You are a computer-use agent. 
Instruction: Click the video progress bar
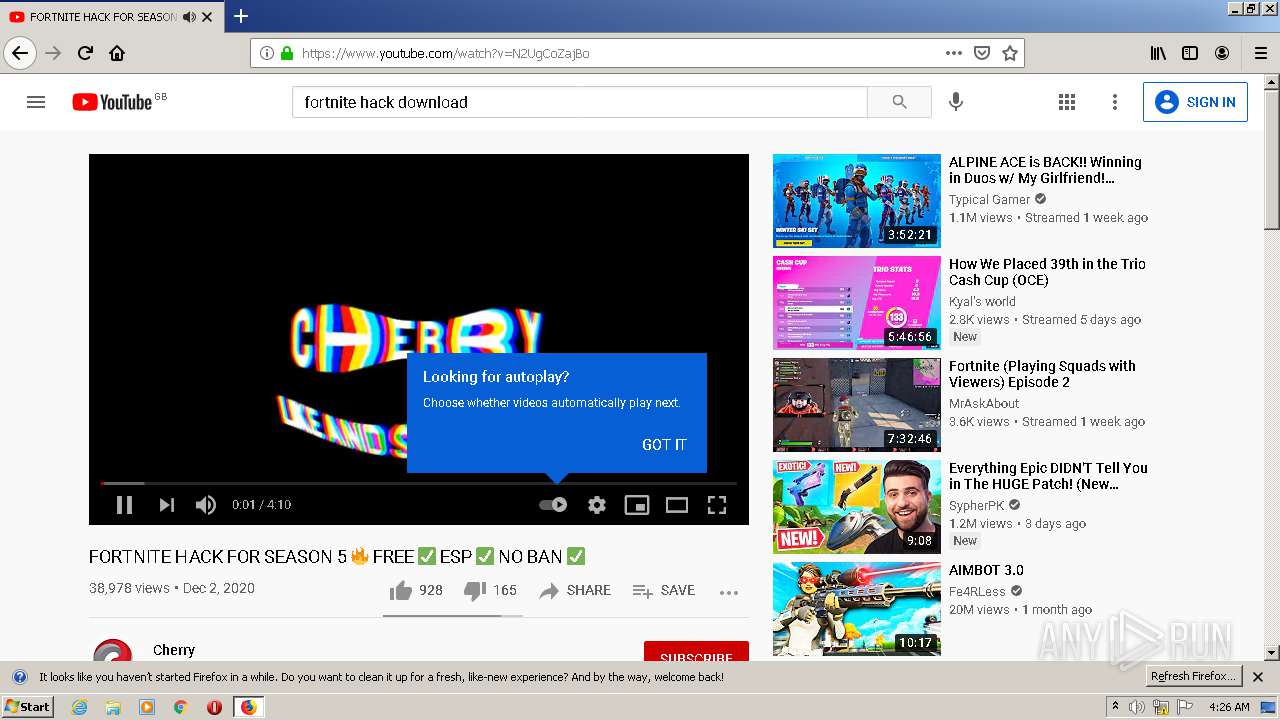(419, 483)
